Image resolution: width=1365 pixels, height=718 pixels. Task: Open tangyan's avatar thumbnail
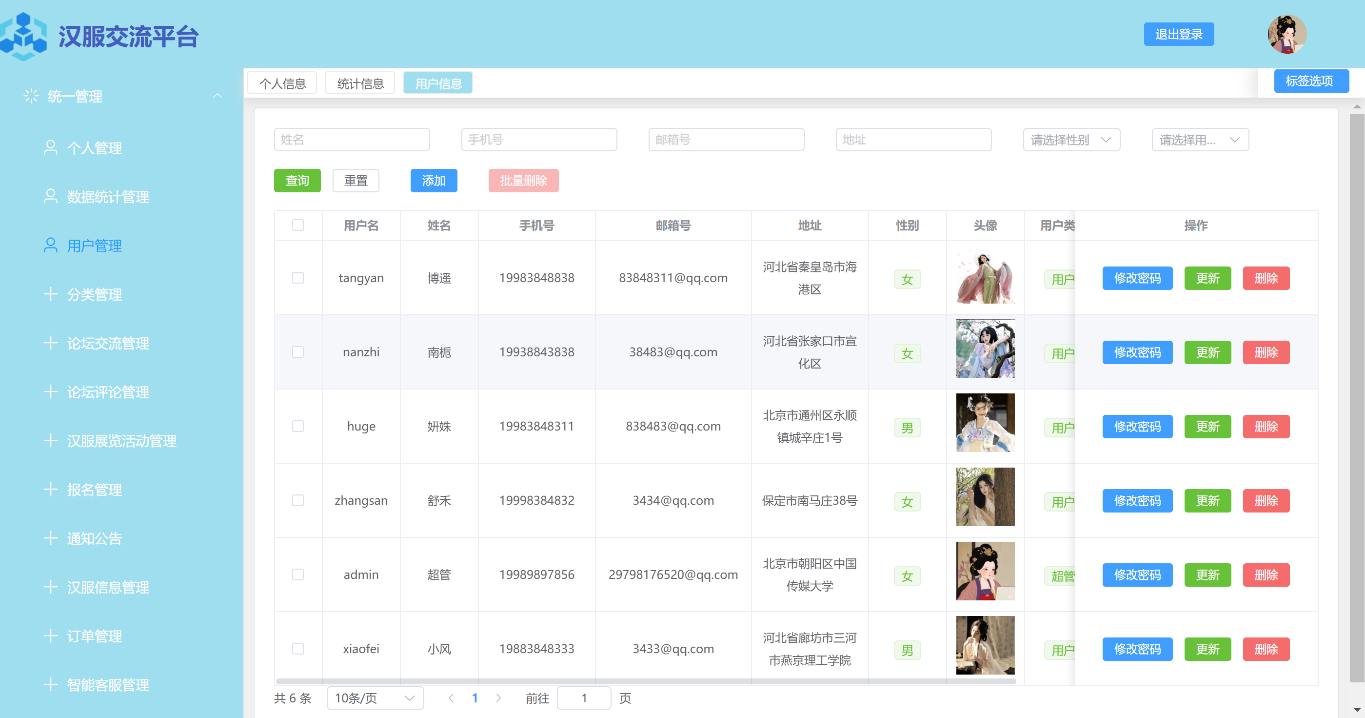tap(985, 277)
